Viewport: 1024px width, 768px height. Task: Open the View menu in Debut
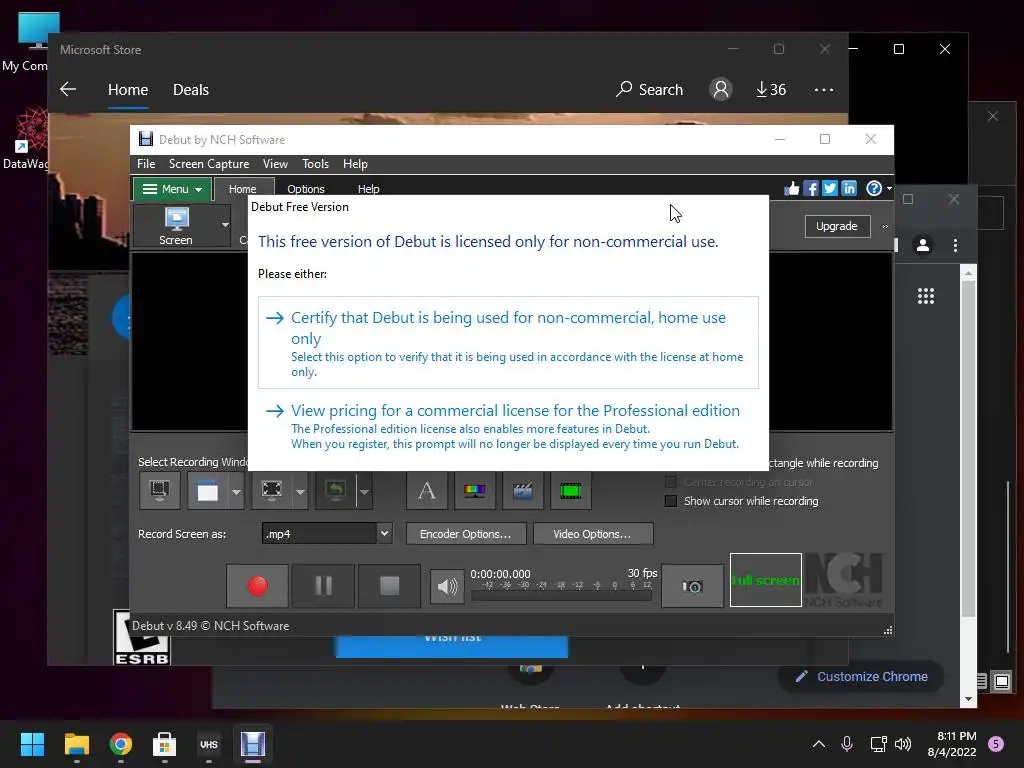(275, 164)
